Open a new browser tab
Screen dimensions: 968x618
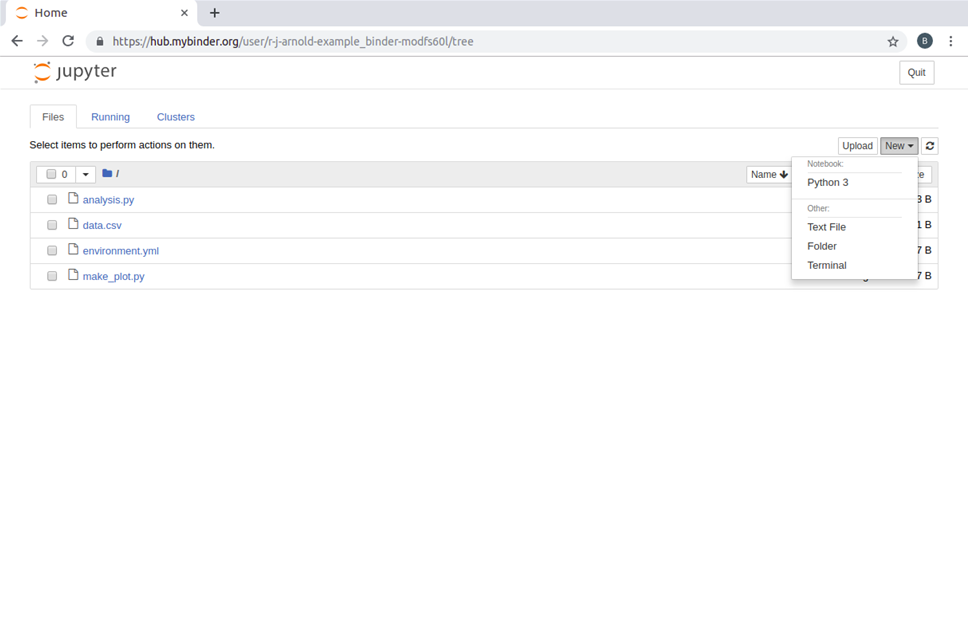214,13
